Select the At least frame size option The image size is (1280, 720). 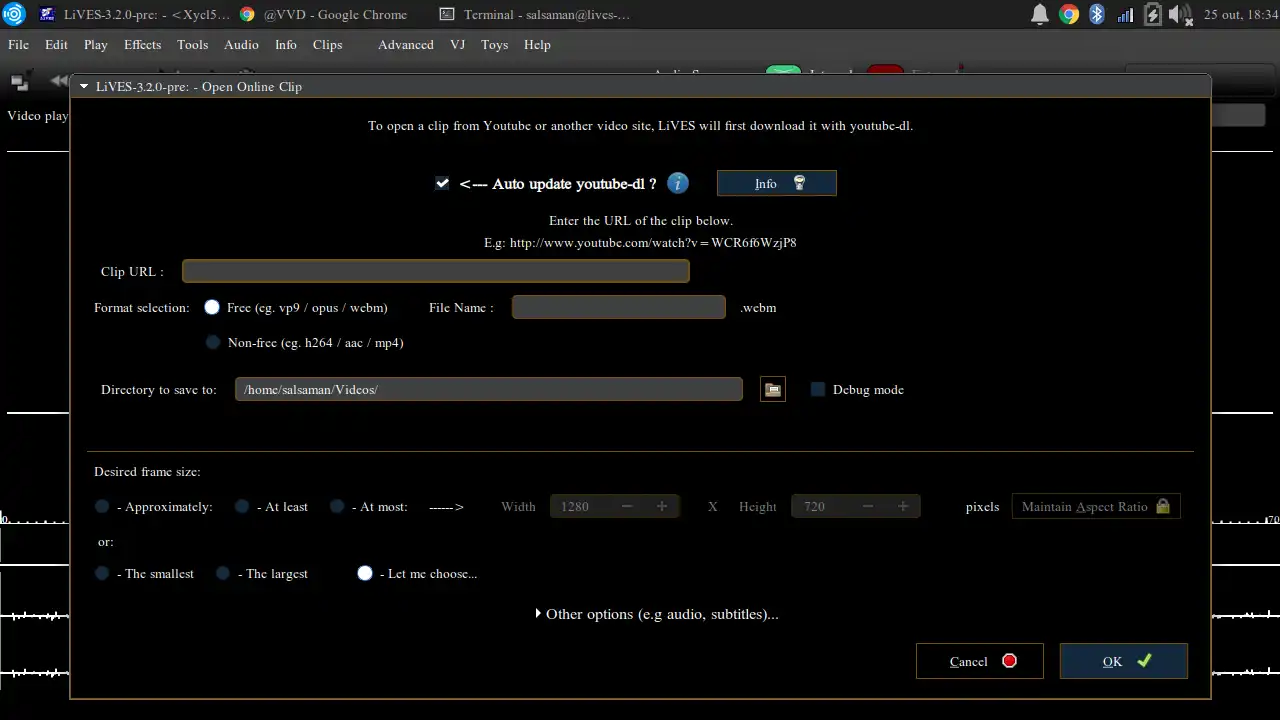[242, 506]
